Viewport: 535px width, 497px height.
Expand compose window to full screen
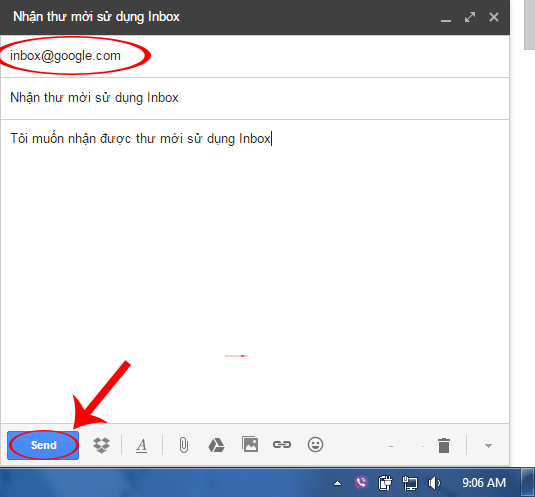pyautogui.click(x=470, y=17)
